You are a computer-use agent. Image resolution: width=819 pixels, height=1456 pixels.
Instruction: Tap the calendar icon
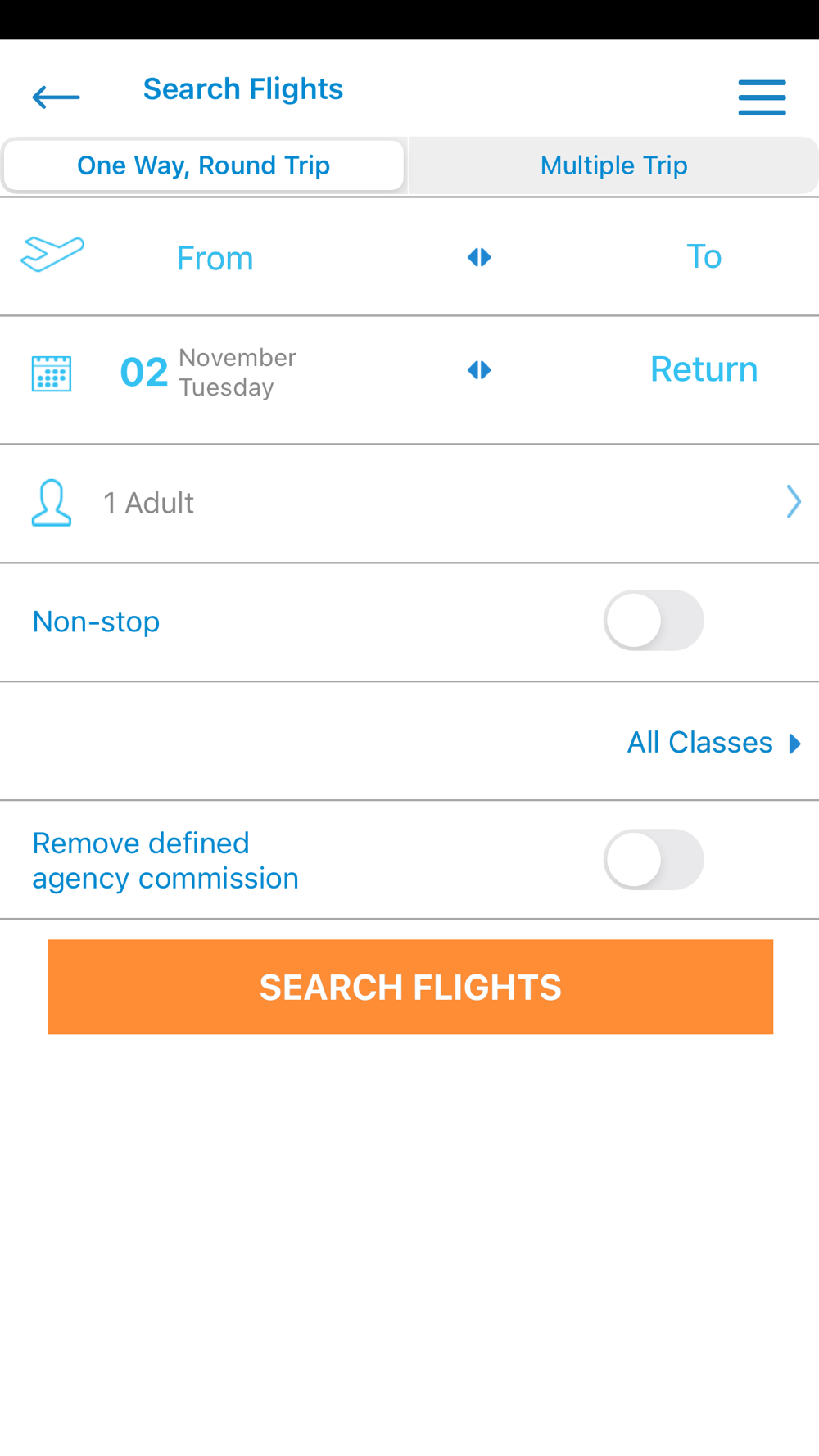click(52, 373)
